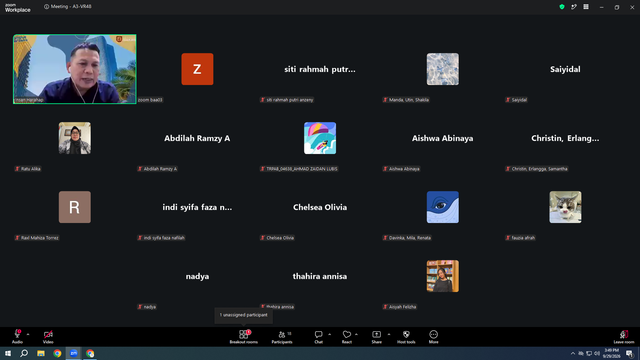Expand the Audio options arrow
Image resolution: width=640 pixels, height=360 pixels.
28,334
